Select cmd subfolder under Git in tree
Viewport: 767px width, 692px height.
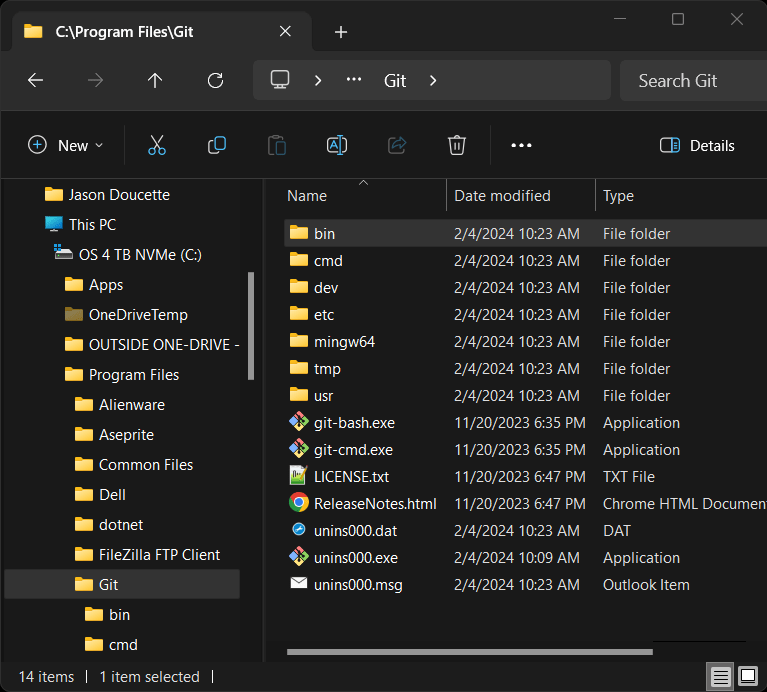click(x=123, y=645)
